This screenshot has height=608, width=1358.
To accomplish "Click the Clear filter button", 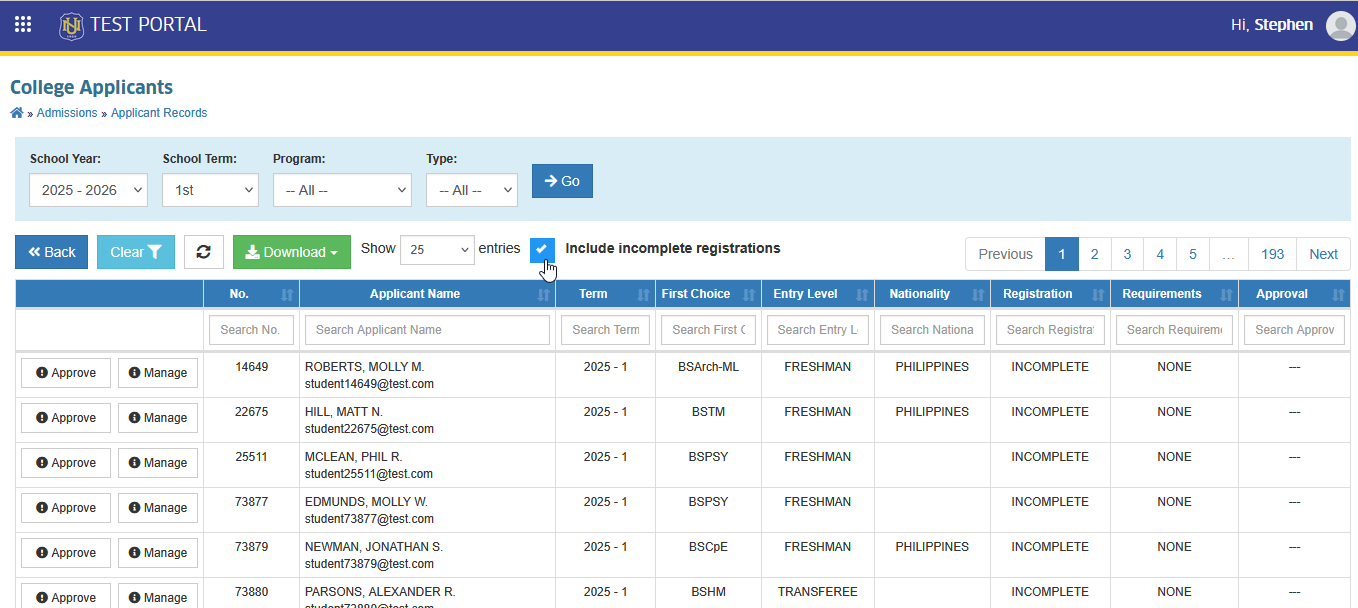I will 136,252.
